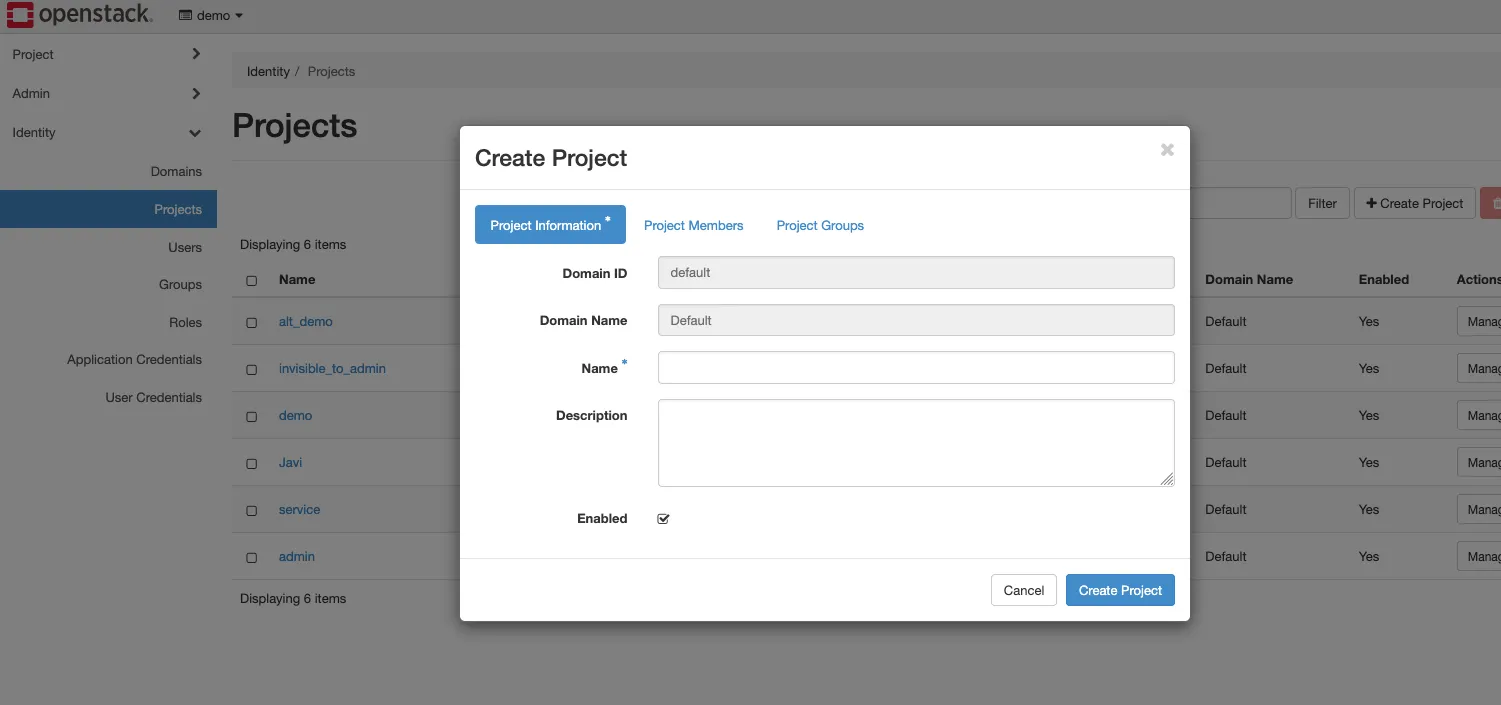Expand the Admin sidebar section
The image size is (1501, 705).
pyautogui.click(x=100, y=93)
